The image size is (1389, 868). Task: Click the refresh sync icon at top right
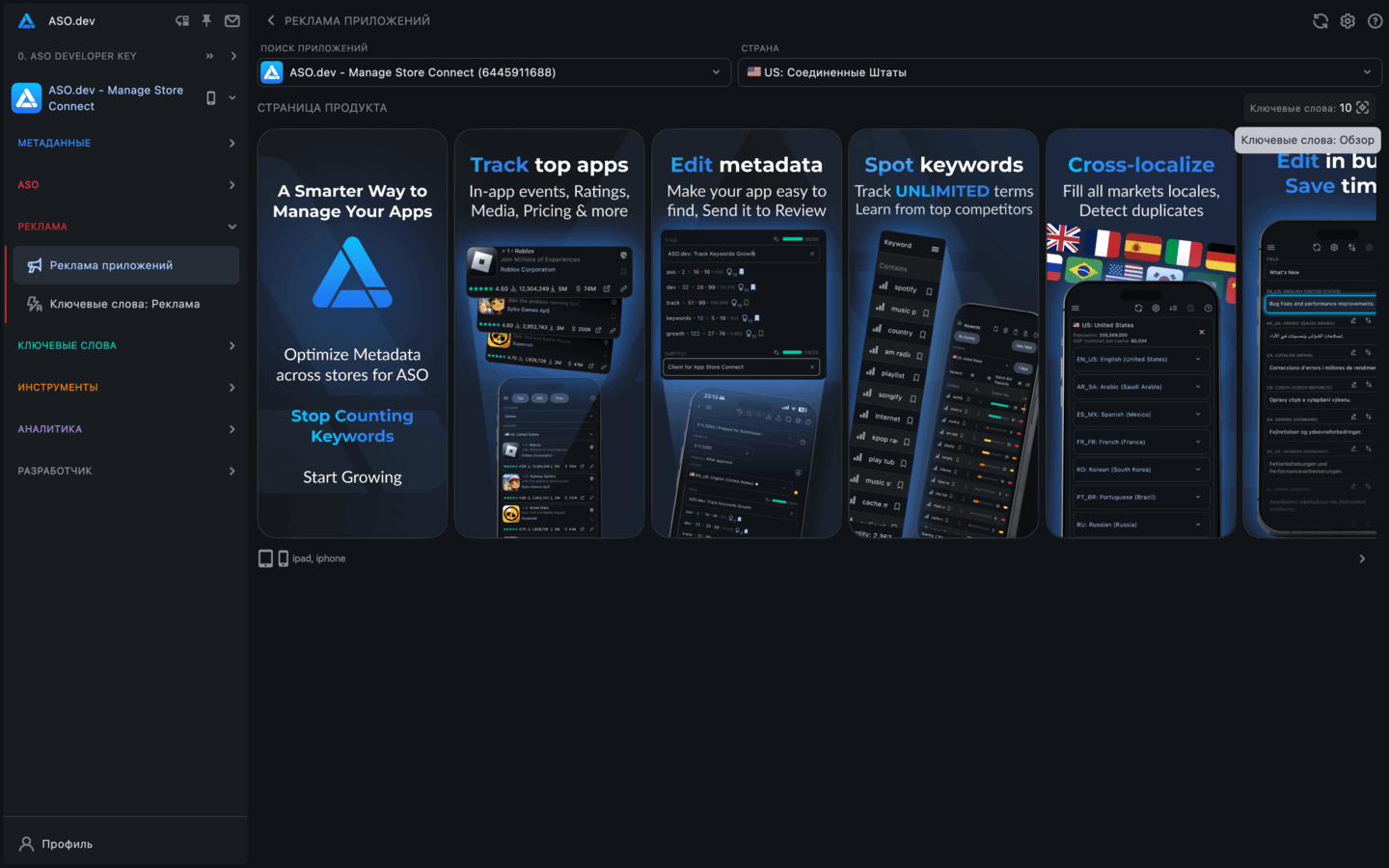(x=1321, y=20)
